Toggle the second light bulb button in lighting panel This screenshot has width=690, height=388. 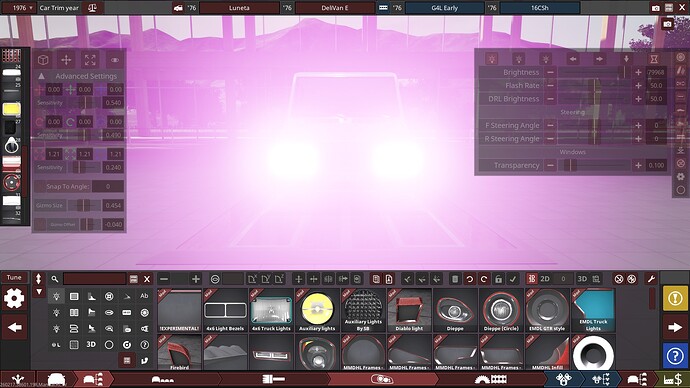[519, 59]
